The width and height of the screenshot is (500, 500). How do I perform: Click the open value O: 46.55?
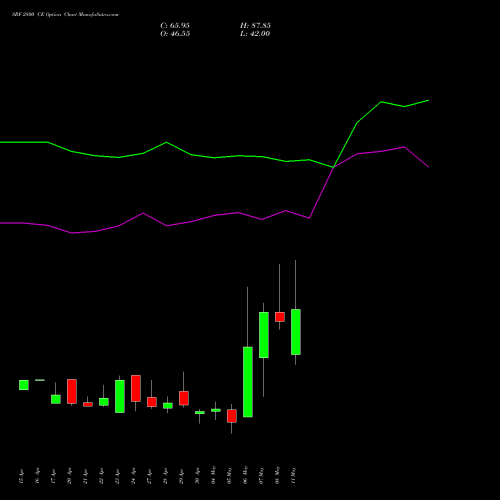point(175,34)
